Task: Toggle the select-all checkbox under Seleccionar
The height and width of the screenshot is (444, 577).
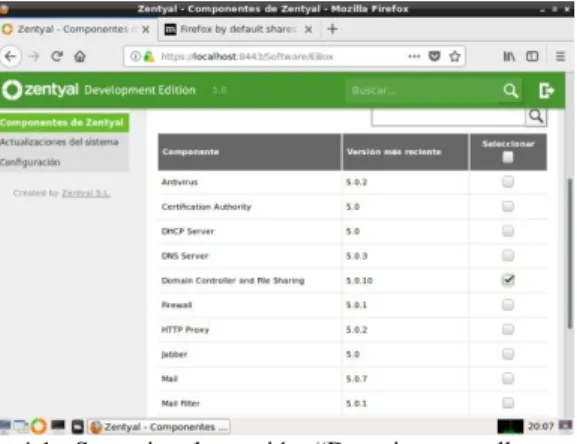Action: tap(508, 157)
